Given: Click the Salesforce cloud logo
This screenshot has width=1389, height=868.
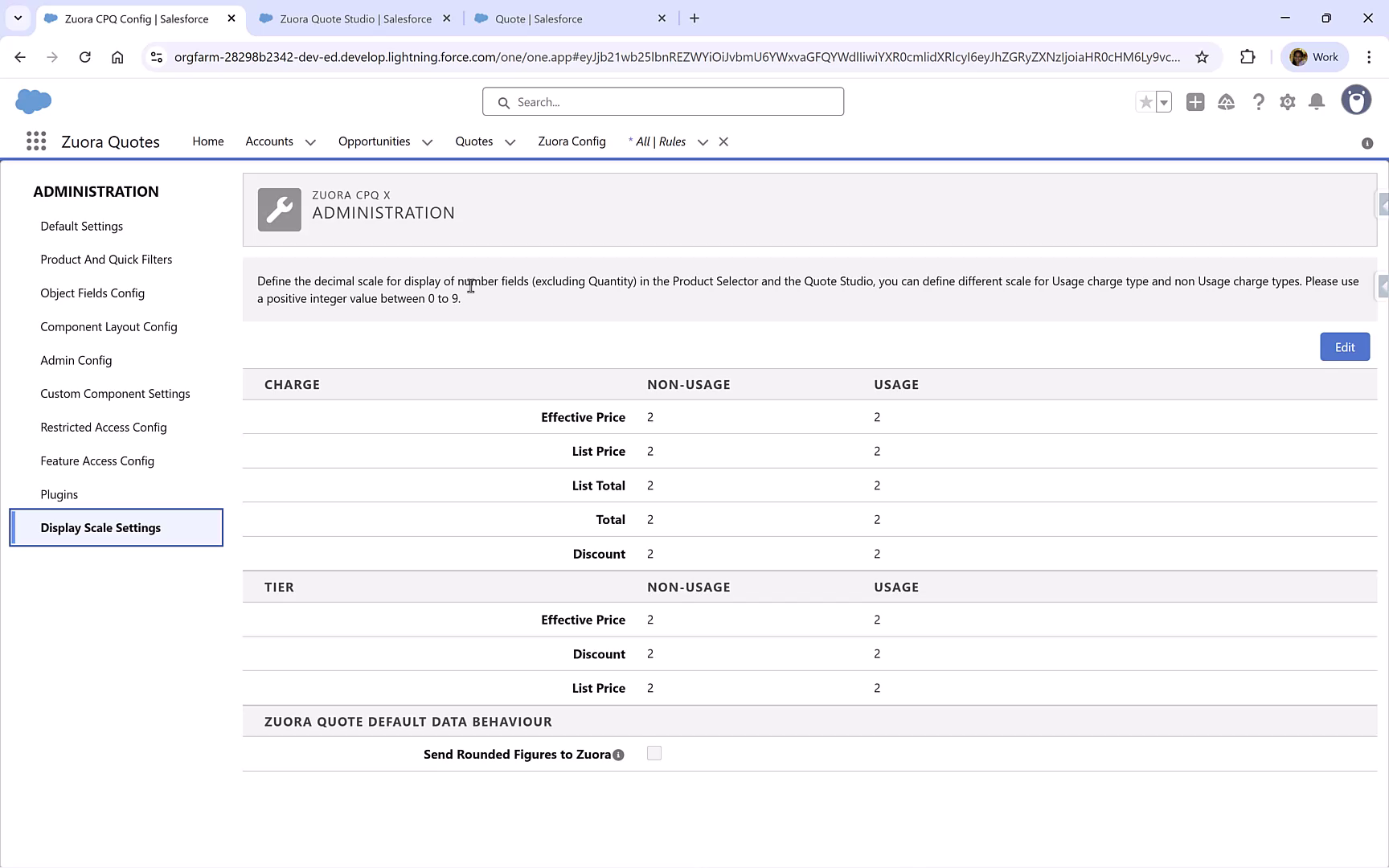Looking at the screenshot, I should click(33, 101).
